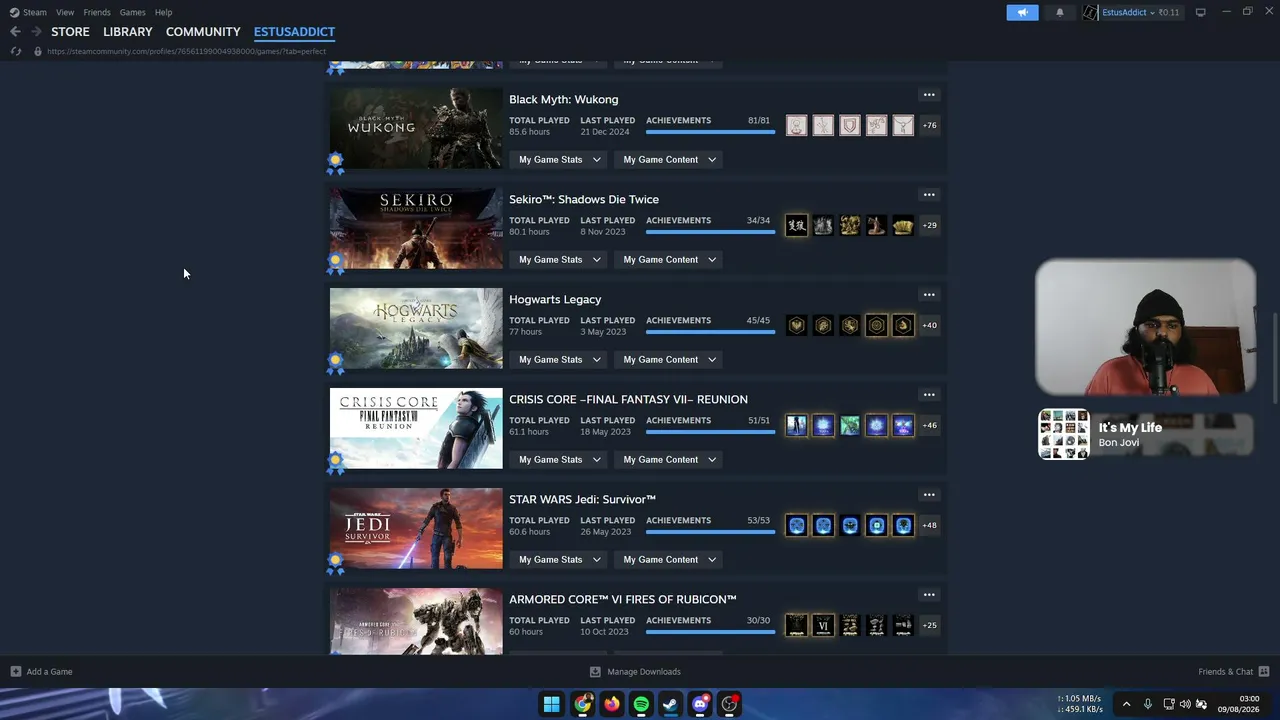Expand My Game Content for CRISIS CORE
This screenshot has height=720, width=1280.
tap(670, 459)
